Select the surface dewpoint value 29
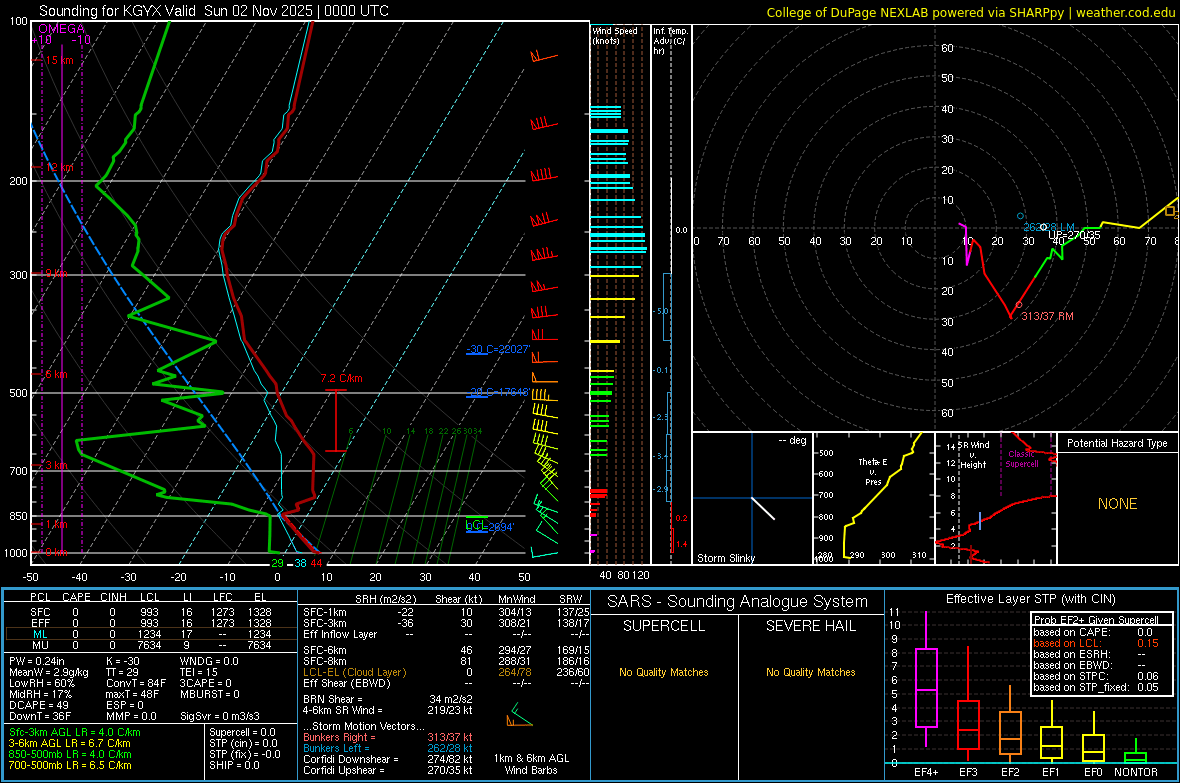This screenshot has width=1180, height=783. point(277,563)
